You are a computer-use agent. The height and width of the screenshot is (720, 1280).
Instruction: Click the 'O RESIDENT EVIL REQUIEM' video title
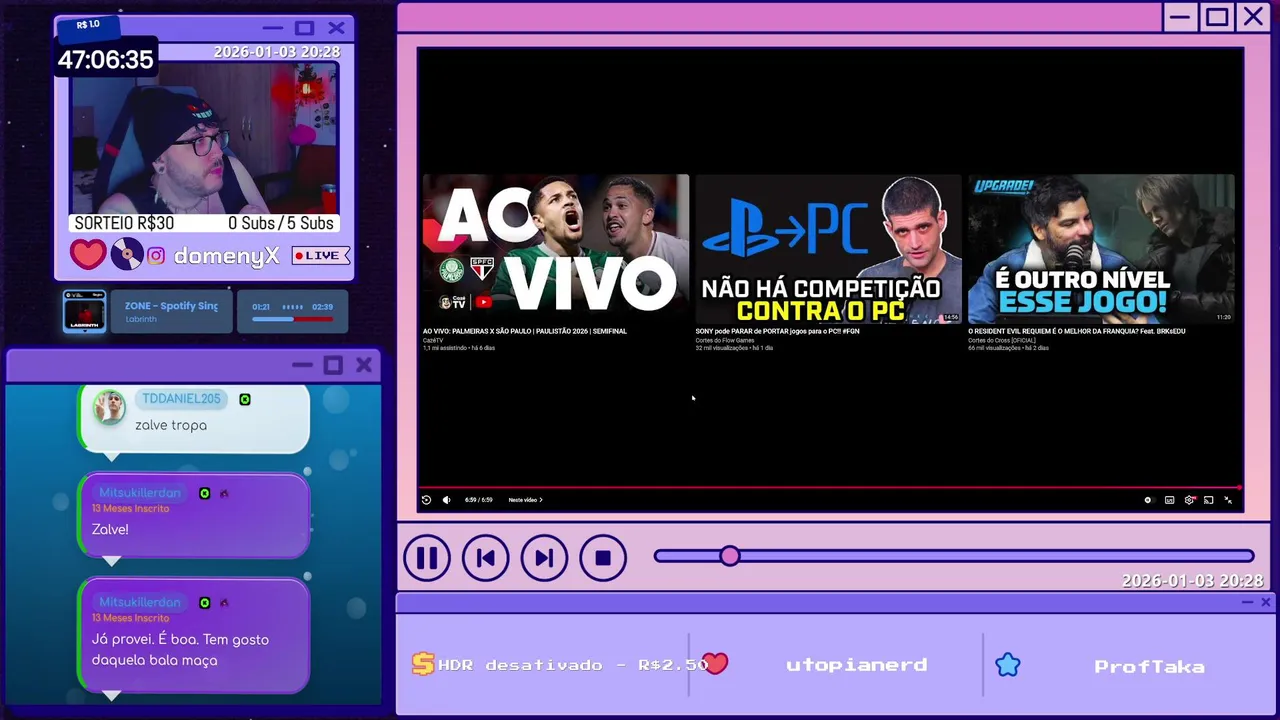(1076, 331)
